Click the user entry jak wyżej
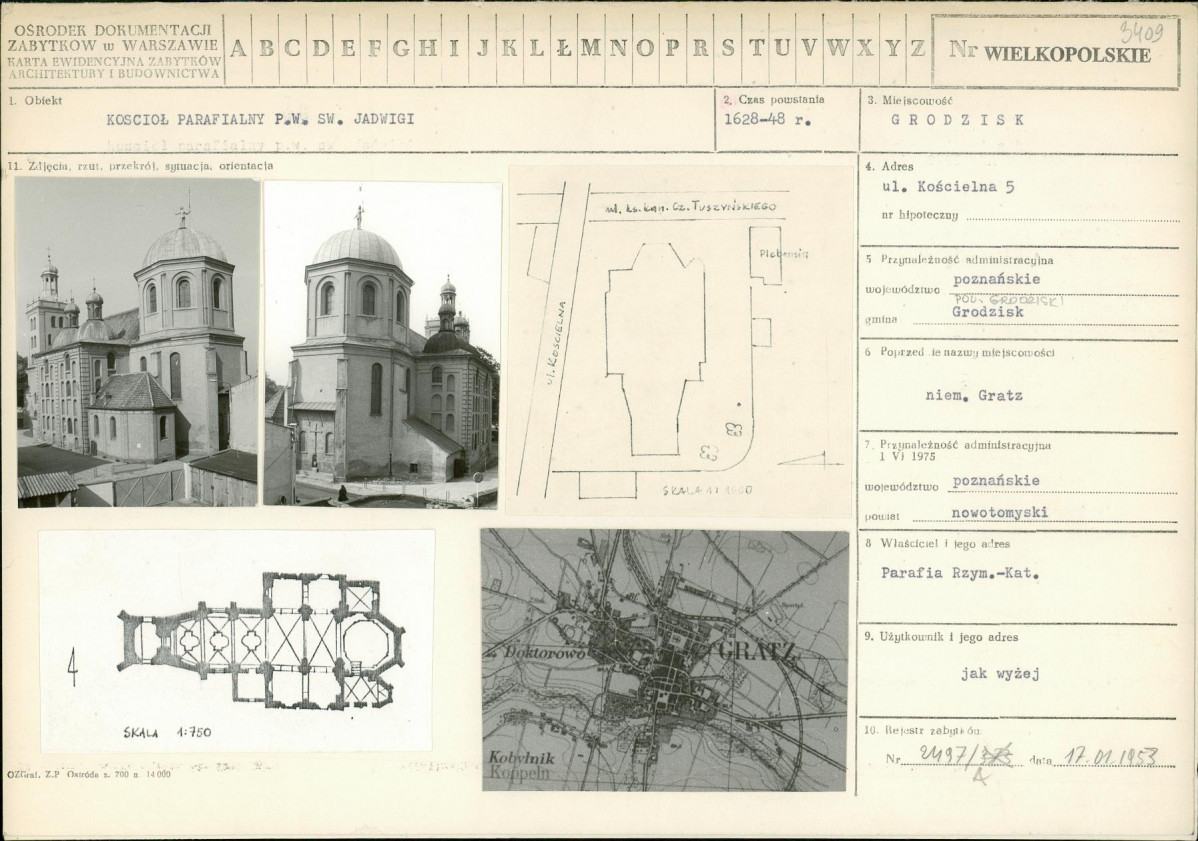The width and height of the screenshot is (1198, 841). tap(999, 673)
